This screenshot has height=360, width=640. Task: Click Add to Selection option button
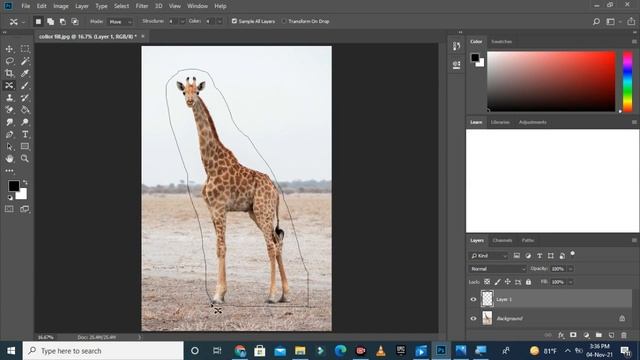50,22
